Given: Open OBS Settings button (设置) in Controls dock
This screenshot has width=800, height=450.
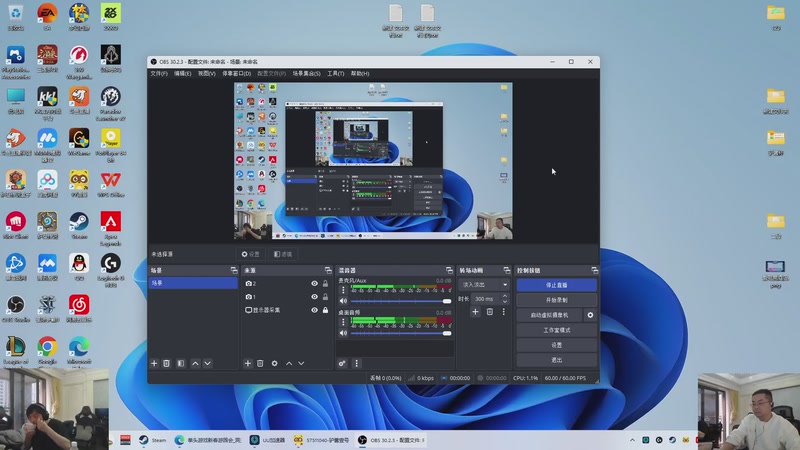Looking at the screenshot, I should (556, 345).
